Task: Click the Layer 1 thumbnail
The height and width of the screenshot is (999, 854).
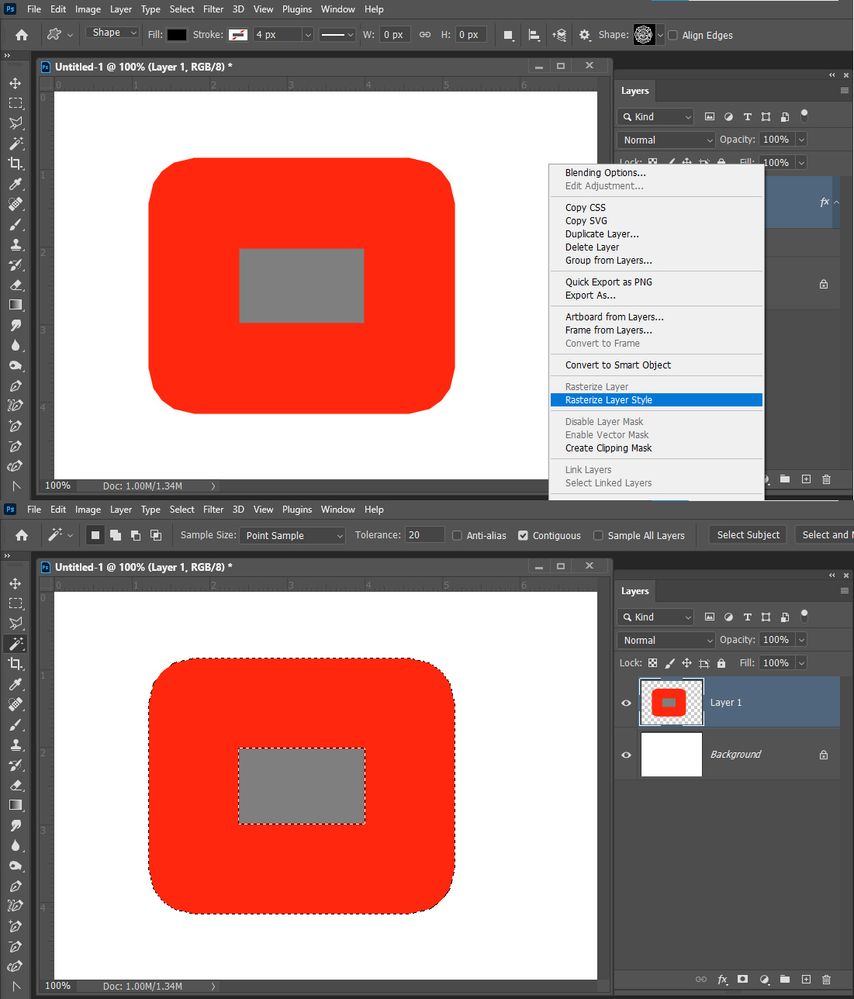Action: [x=671, y=702]
